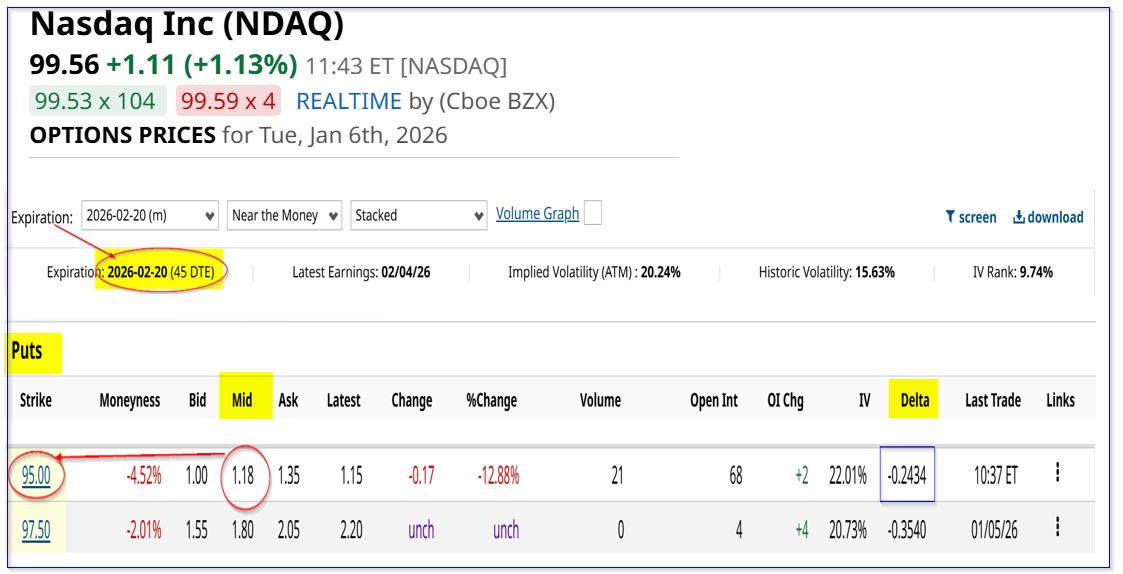Sort by the IV column header
1123x574 pixels.
(864, 401)
